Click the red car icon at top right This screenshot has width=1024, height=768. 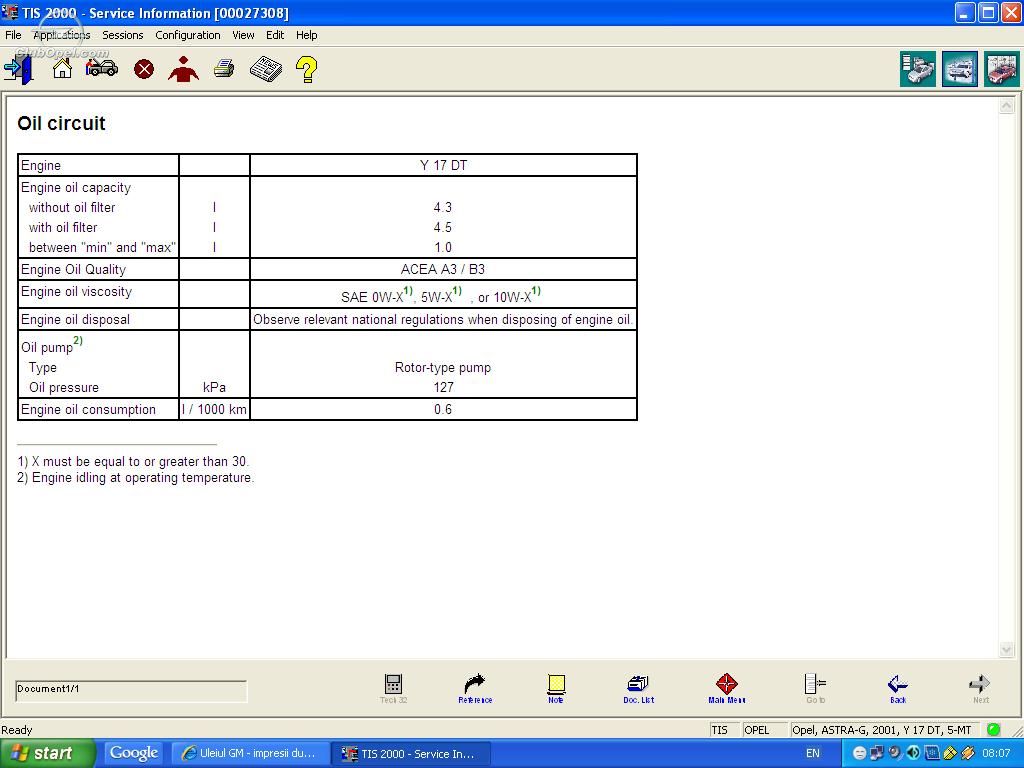point(1001,69)
